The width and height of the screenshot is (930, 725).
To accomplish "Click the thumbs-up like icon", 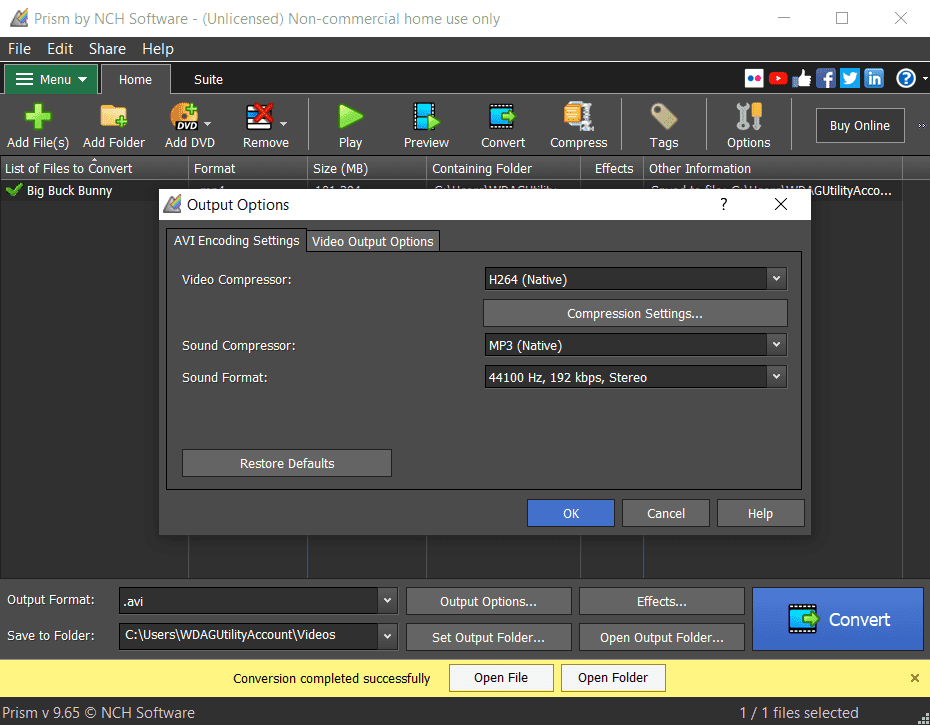I will point(802,78).
